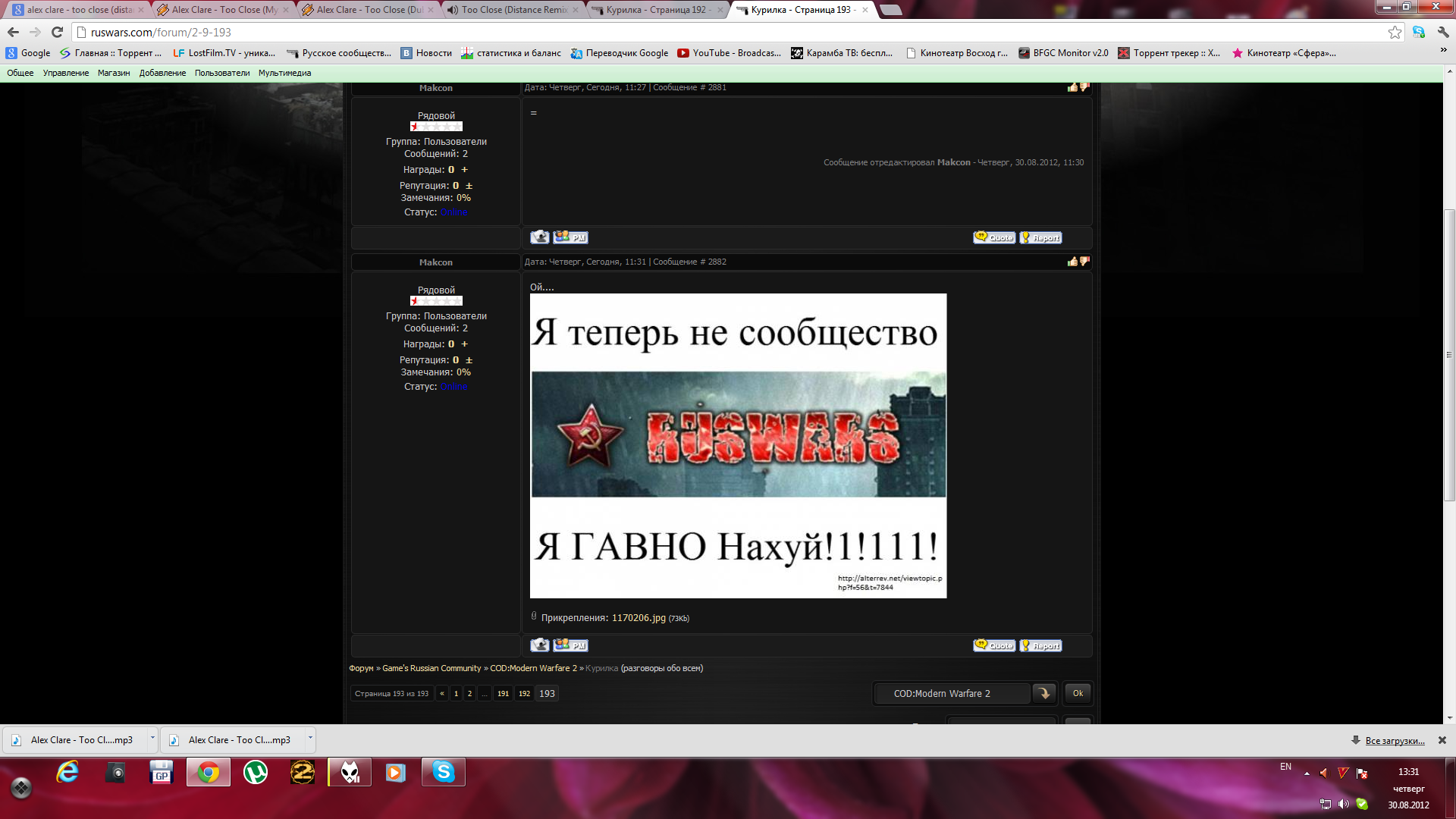The width and height of the screenshot is (1456, 819).
Task: Click the Ok forum jump button
Action: click(x=1078, y=694)
